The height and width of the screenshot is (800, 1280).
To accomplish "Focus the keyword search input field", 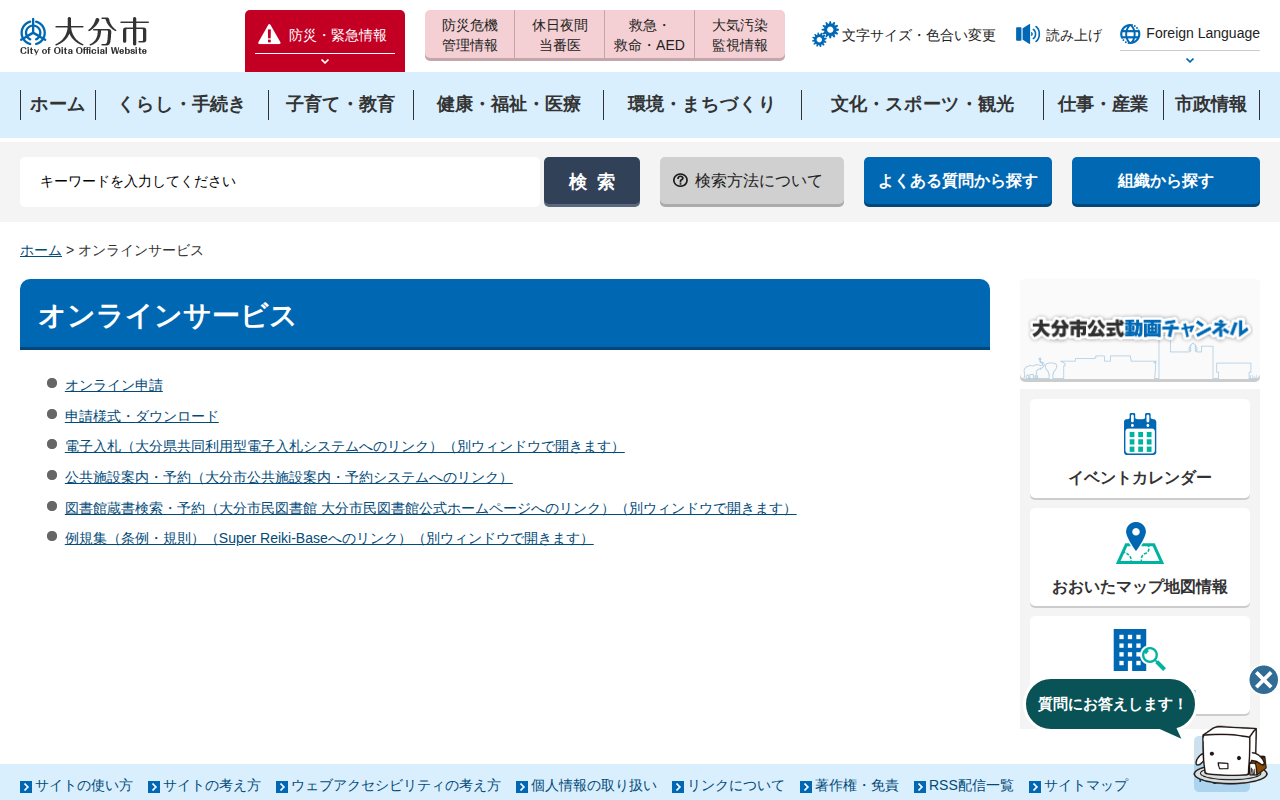I will pyautogui.click(x=280, y=182).
